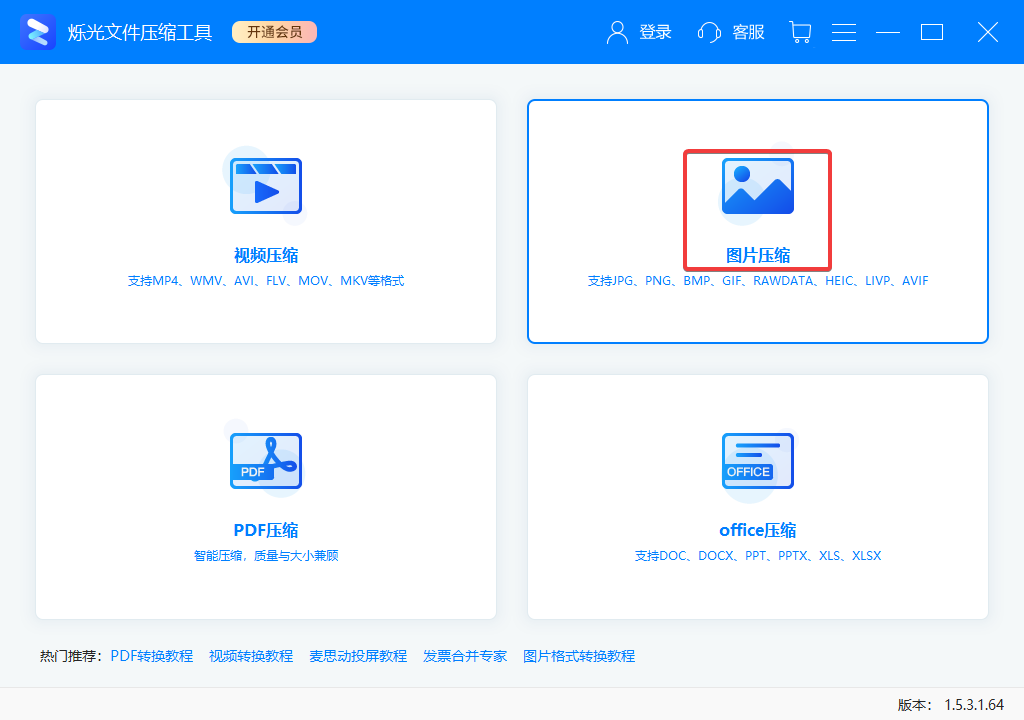Open the office压缩 compression tool
This screenshot has width=1024, height=720.
[x=757, y=530]
